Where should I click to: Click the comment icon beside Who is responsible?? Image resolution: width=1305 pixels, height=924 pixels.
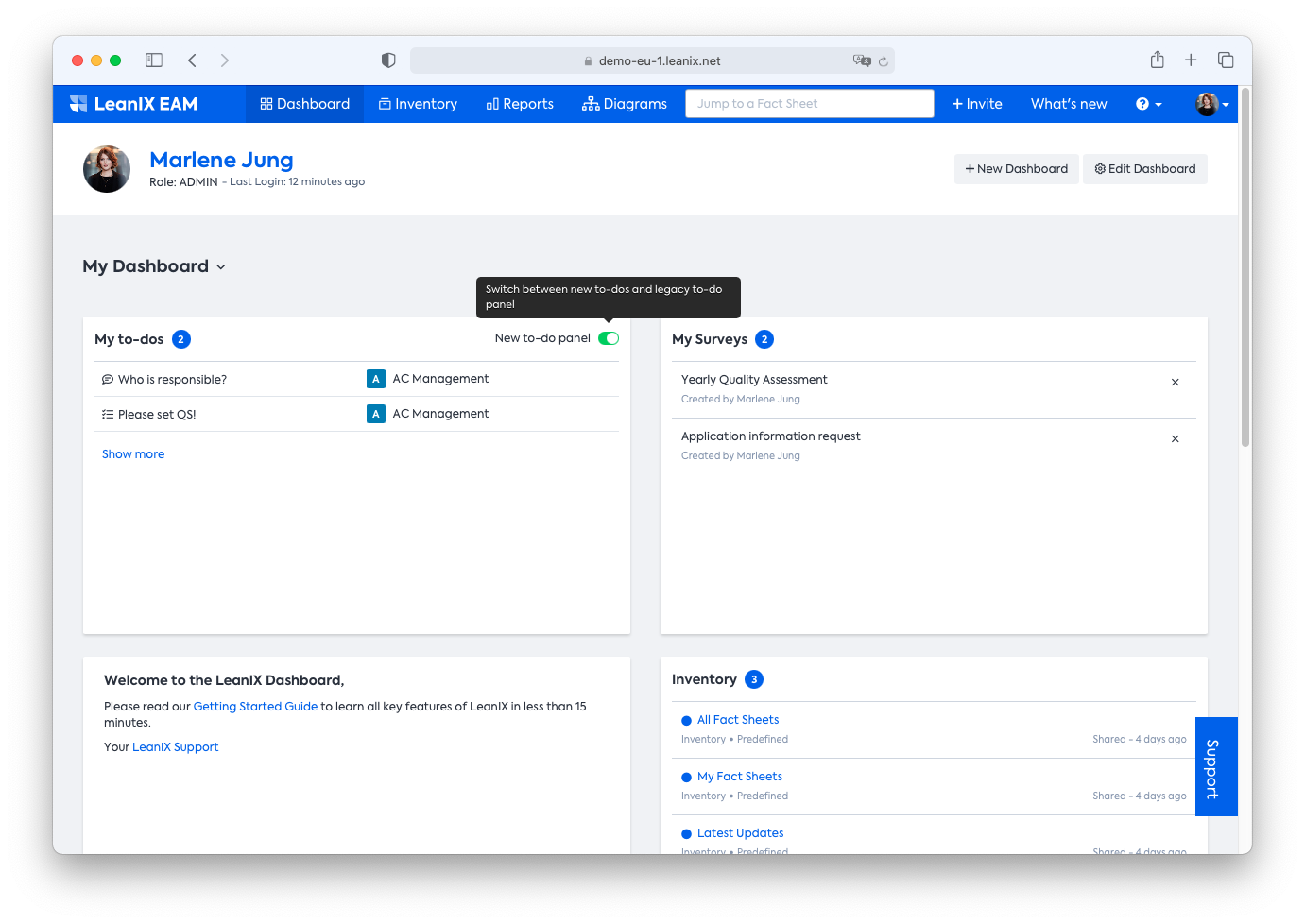pos(108,380)
